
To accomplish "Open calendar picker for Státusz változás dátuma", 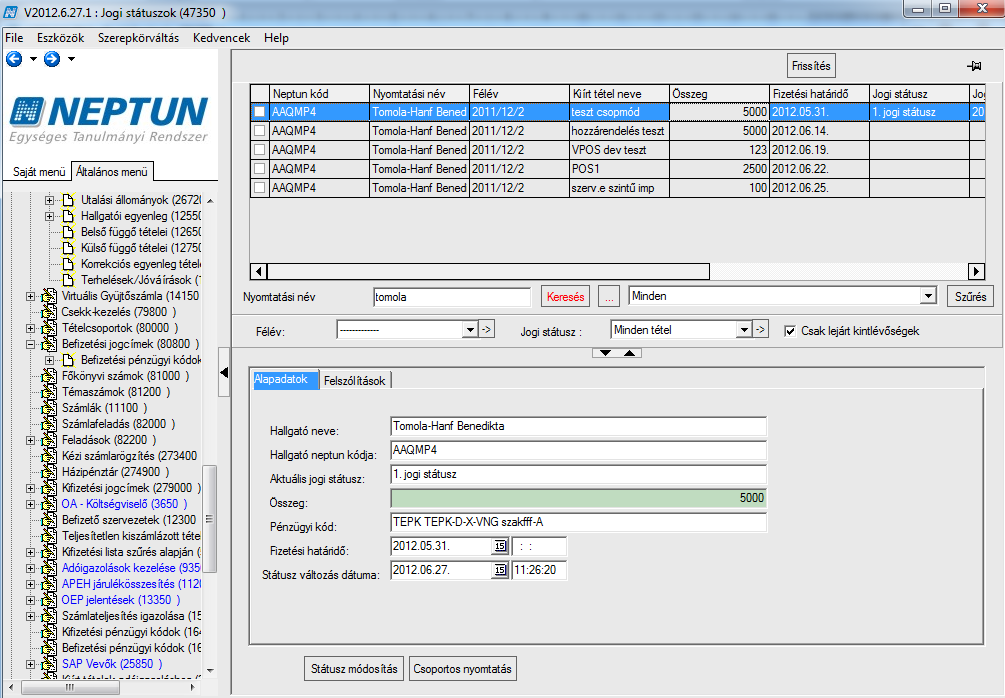I will tap(500, 570).
